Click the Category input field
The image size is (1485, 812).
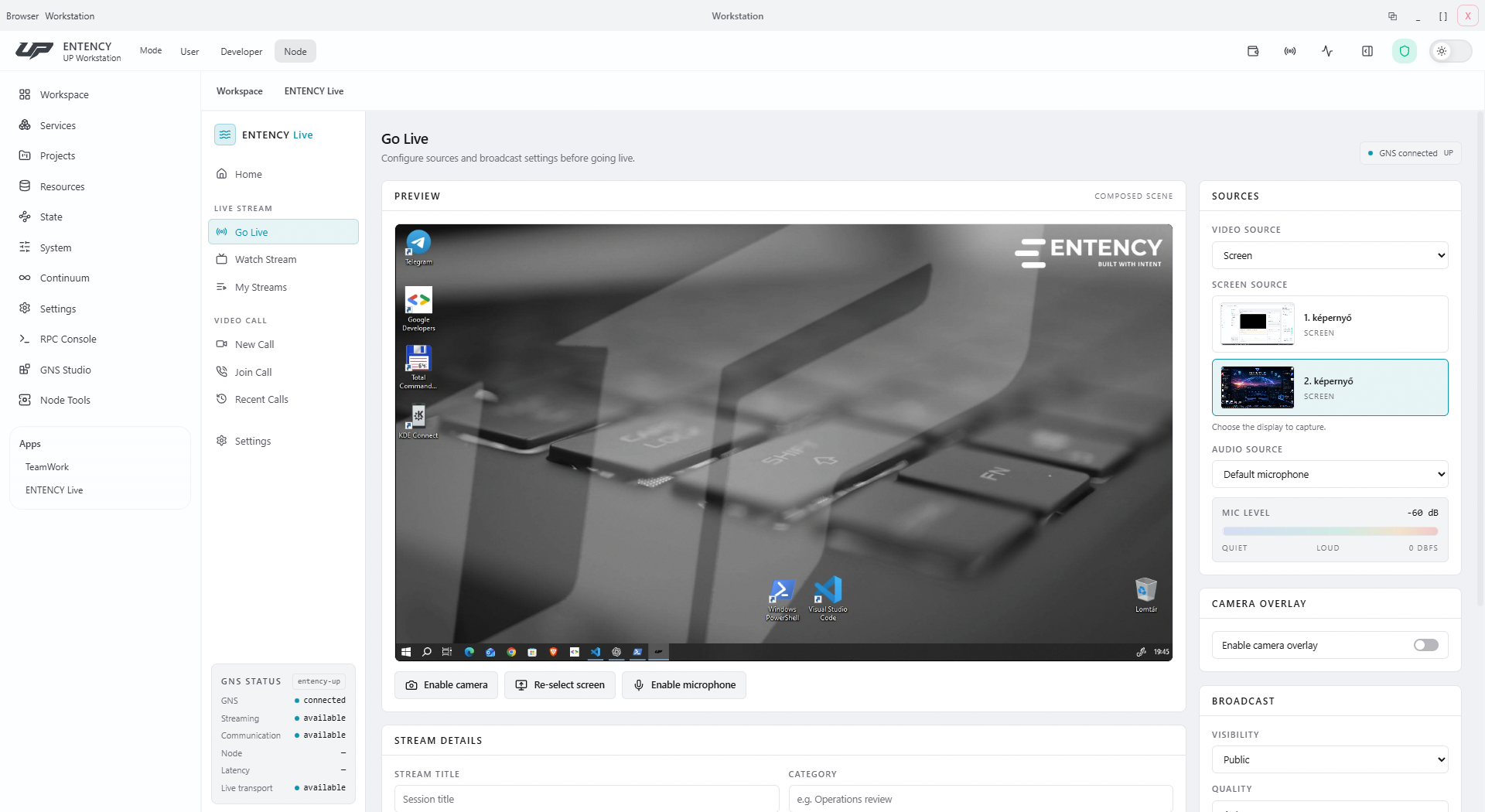[980, 799]
